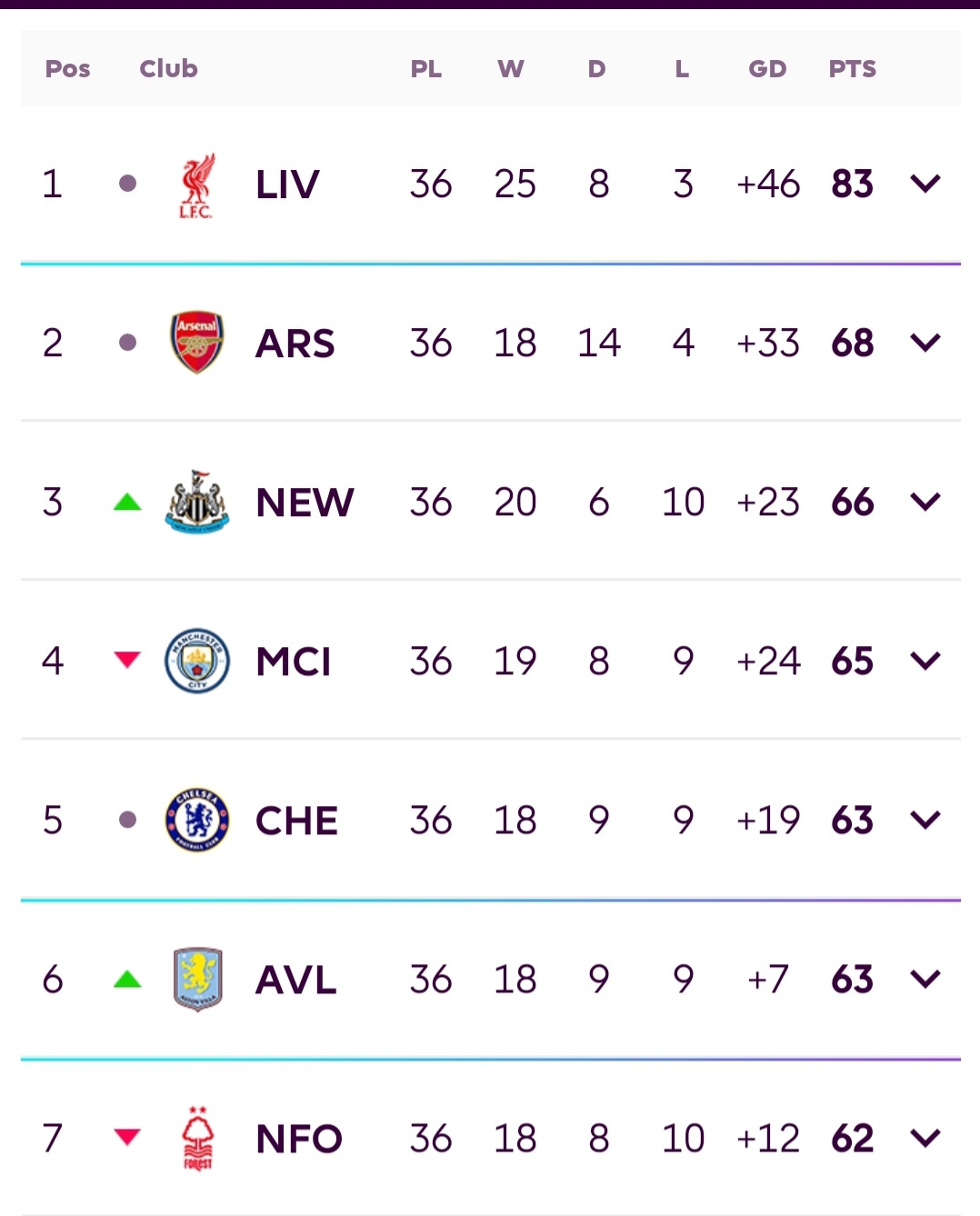
Task: Expand the Chelsea row details chevron
Action: pos(925,819)
